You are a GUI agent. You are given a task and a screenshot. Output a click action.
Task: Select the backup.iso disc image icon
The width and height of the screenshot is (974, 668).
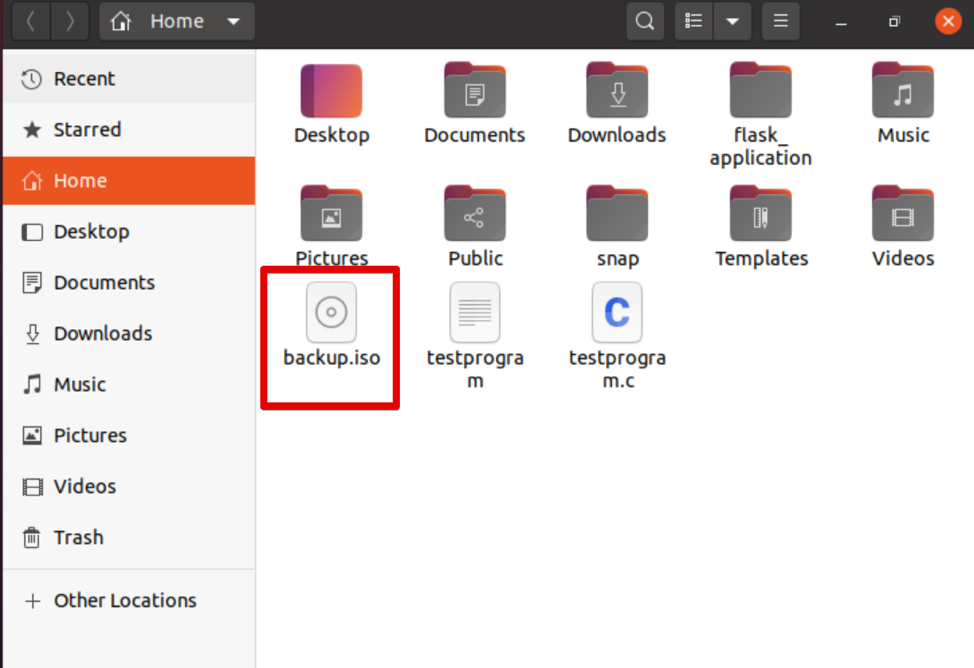point(331,312)
